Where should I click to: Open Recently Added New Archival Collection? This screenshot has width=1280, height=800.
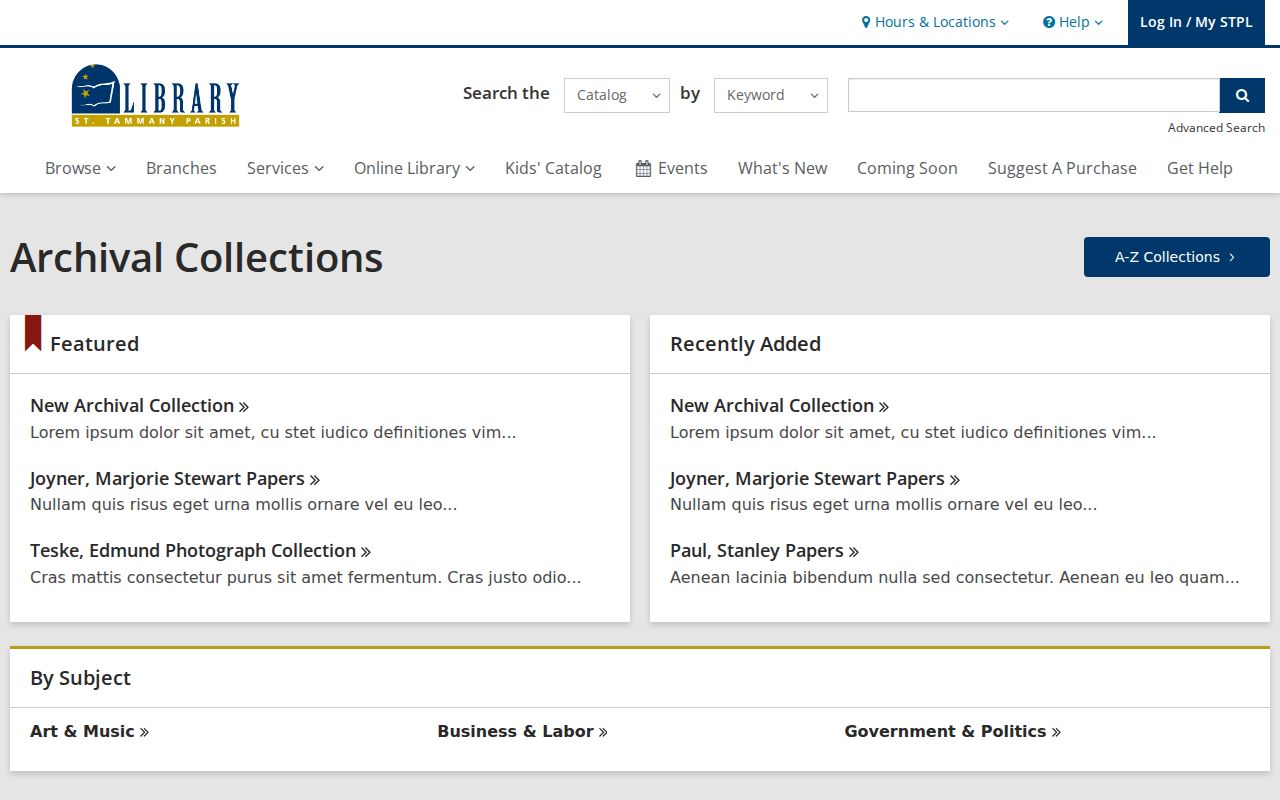[x=779, y=406]
